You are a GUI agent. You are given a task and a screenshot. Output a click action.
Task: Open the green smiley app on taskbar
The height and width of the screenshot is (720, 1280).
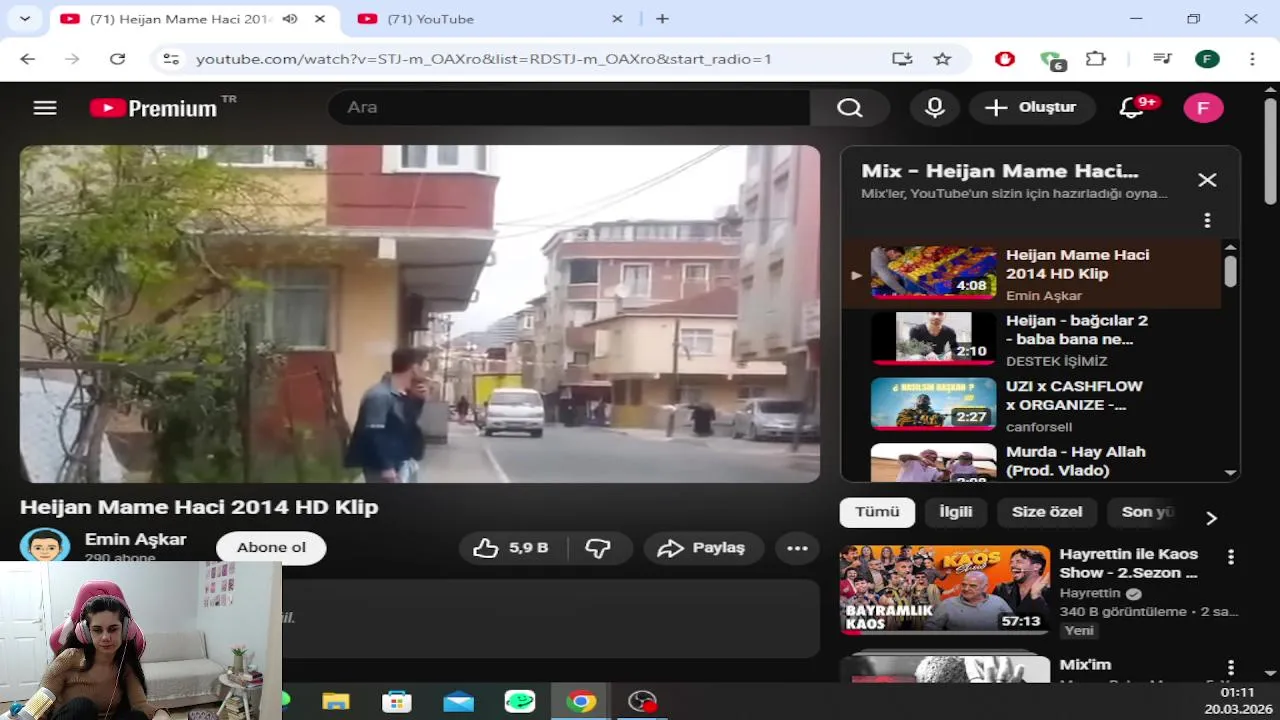(519, 701)
